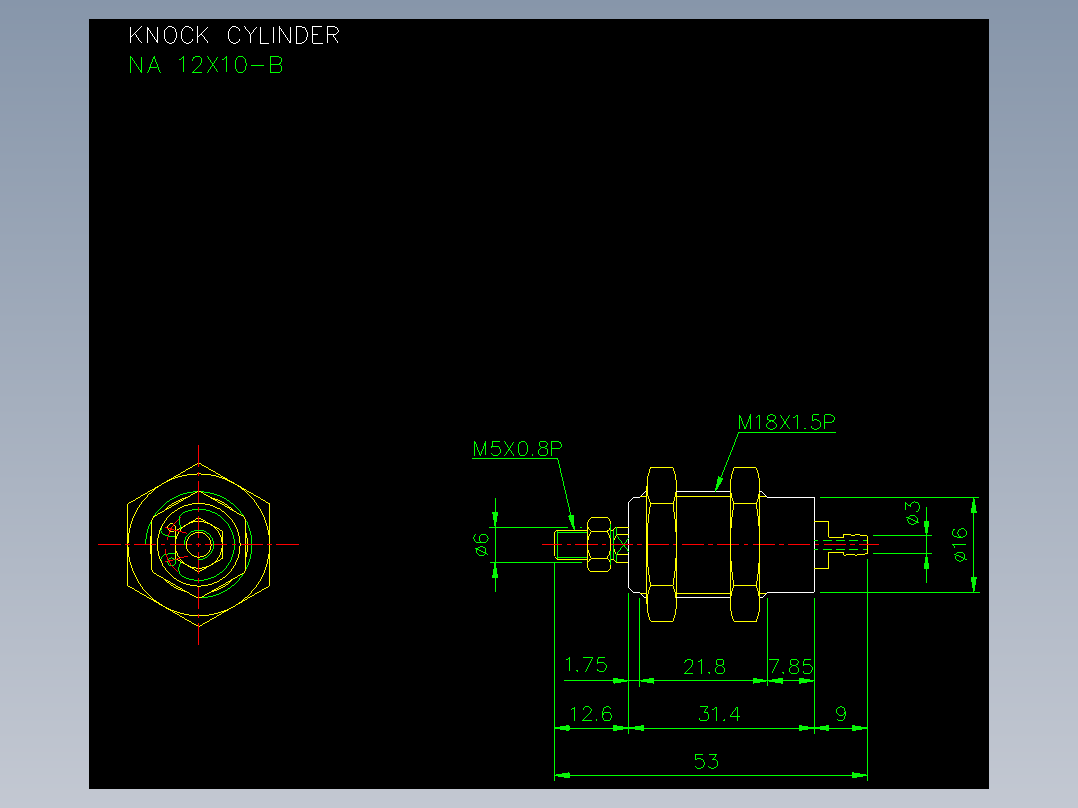Select the 21.8 dimension value
1078x808 pixels.
tap(704, 666)
